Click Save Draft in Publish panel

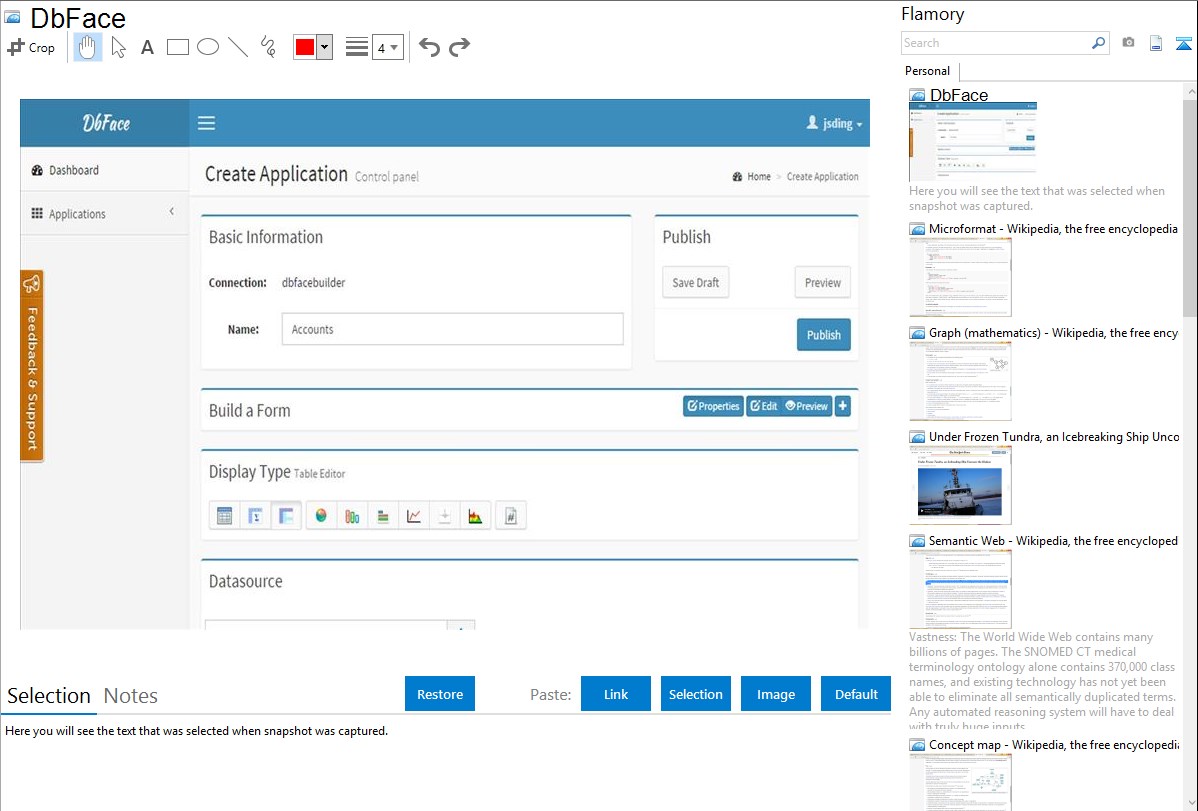click(x=695, y=282)
